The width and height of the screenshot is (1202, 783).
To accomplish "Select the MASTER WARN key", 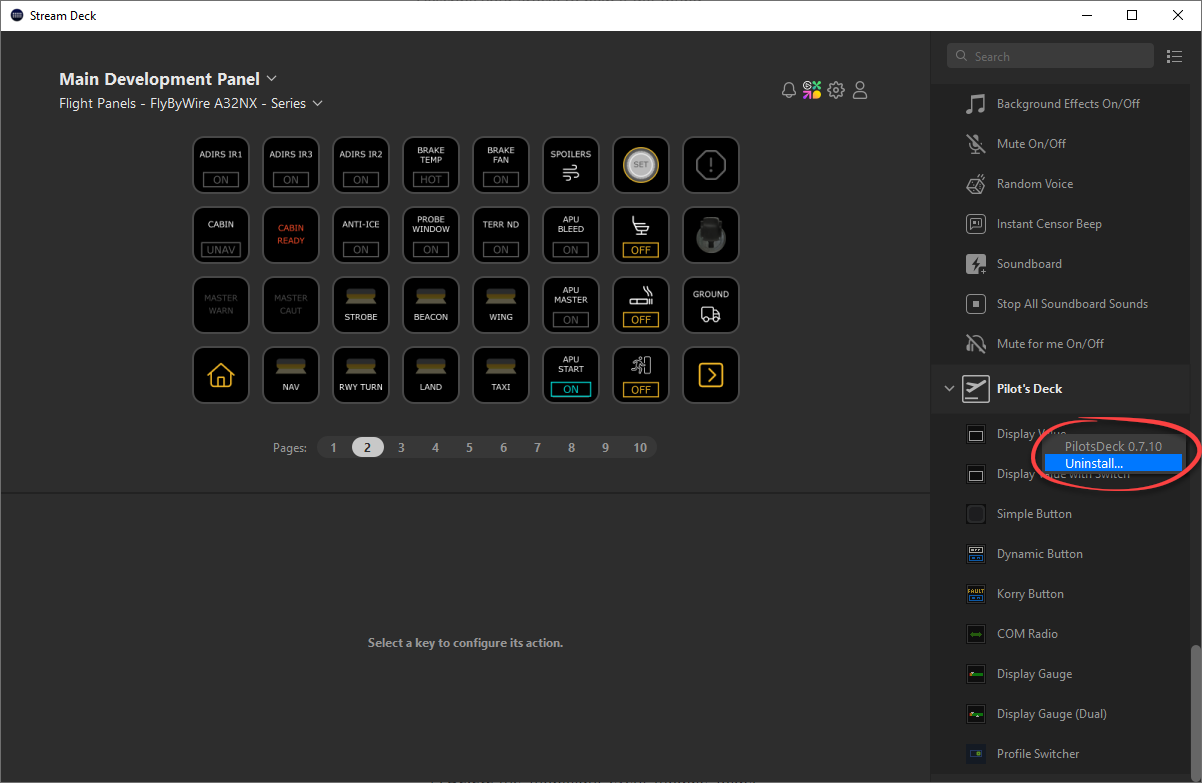I will tap(221, 305).
